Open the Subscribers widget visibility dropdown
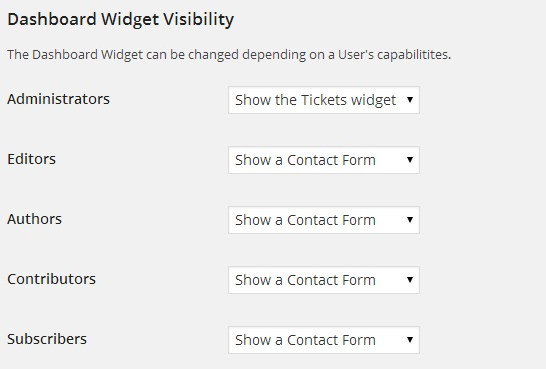The height and width of the screenshot is (369, 546). click(324, 340)
